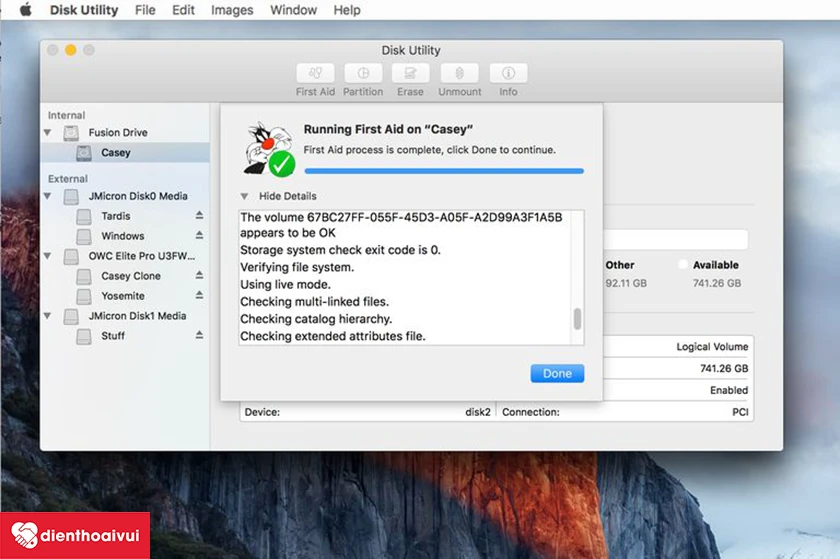
Task: Click 'Checking catalog hierarchy.' log line
Action: pyautogui.click(x=316, y=319)
